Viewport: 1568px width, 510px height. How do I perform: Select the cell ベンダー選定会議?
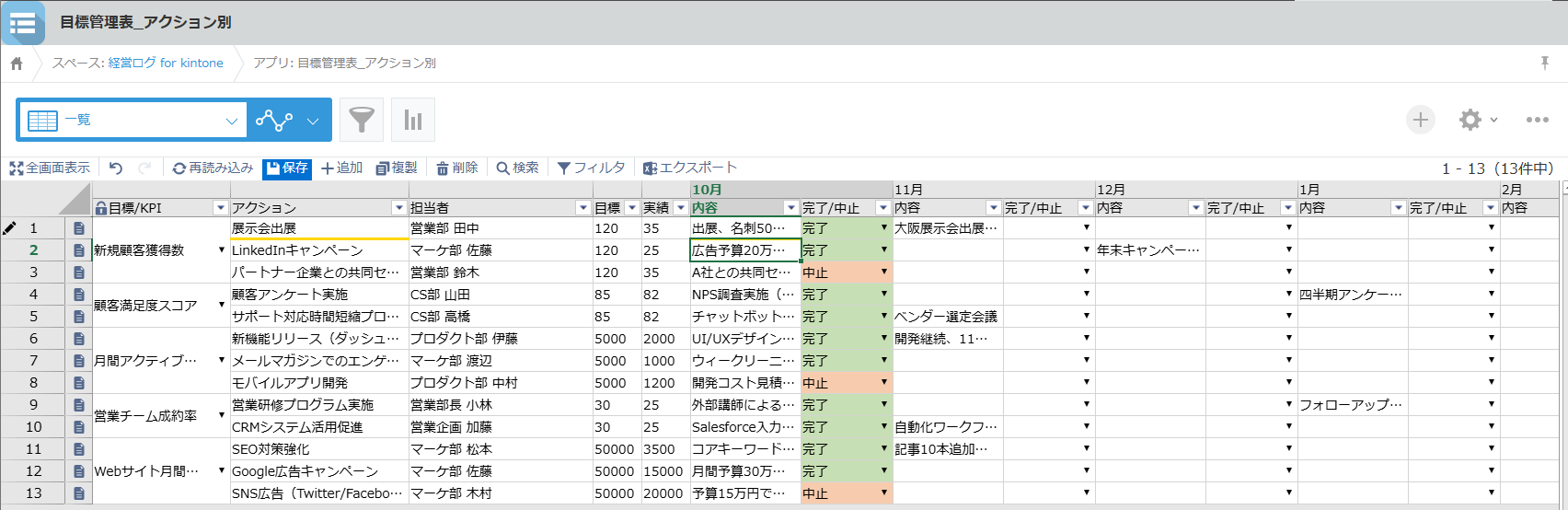[x=948, y=317]
